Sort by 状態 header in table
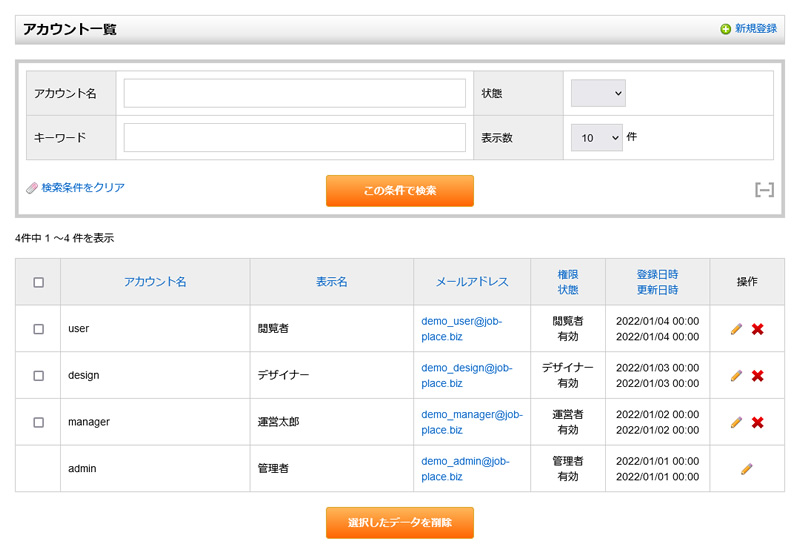Image resolution: width=800 pixels, height=556 pixels. [568, 290]
